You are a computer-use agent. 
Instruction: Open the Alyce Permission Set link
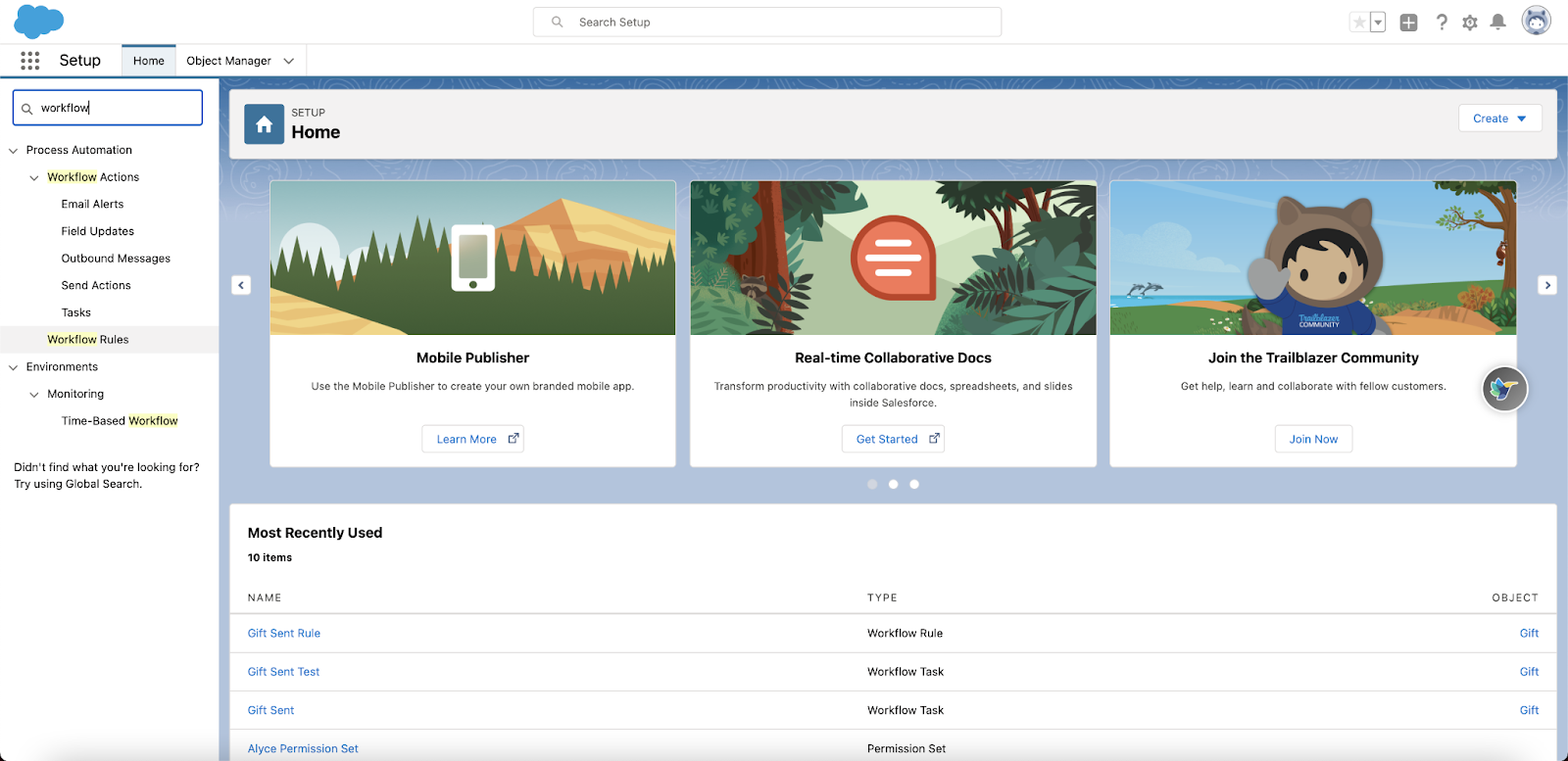303,749
